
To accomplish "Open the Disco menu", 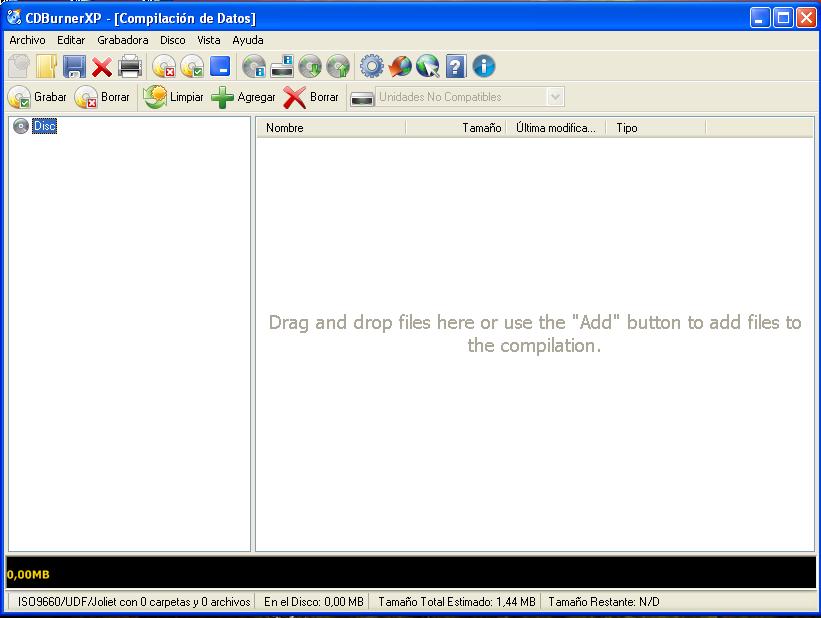I will coord(173,40).
